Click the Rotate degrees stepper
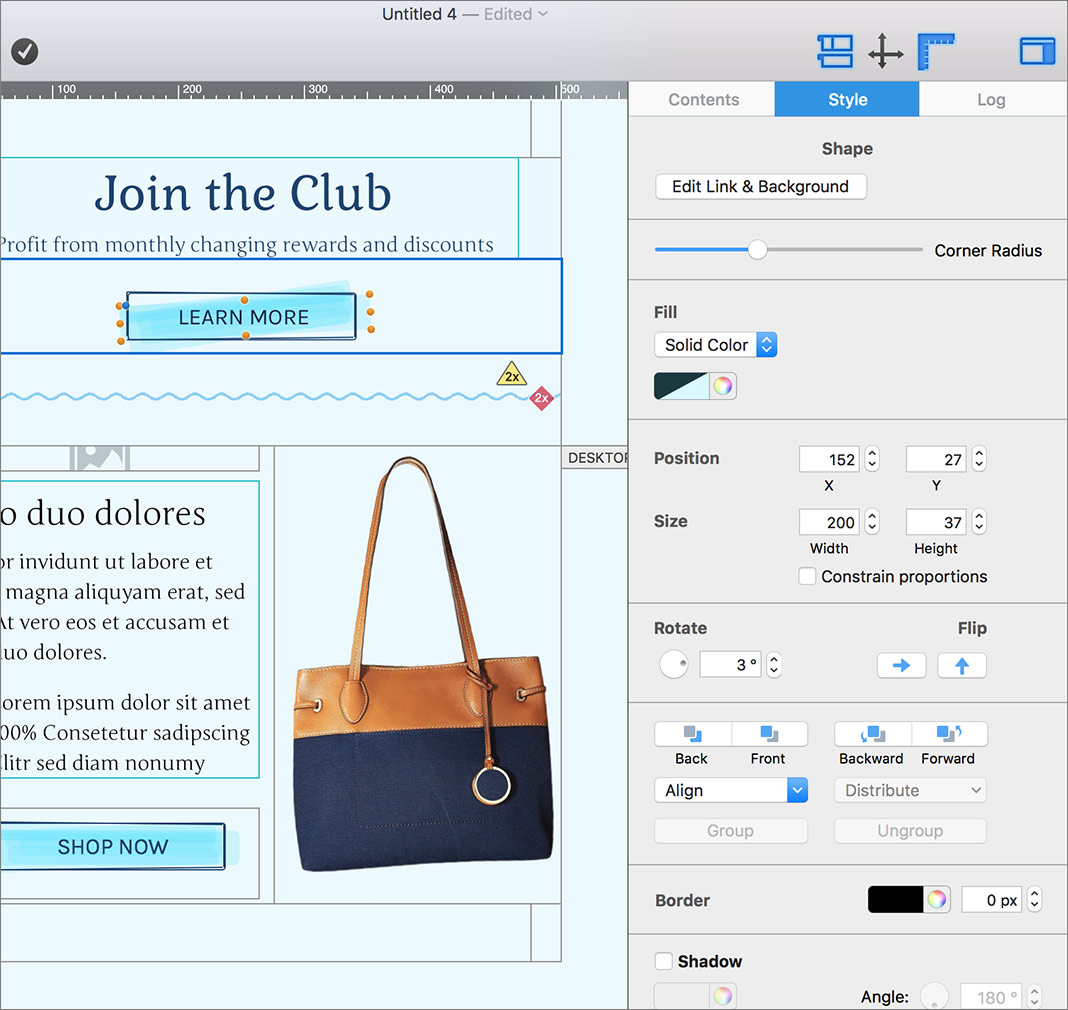This screenshot has width=1068, height=1010. pyautogui.click(x=774, y=664)
